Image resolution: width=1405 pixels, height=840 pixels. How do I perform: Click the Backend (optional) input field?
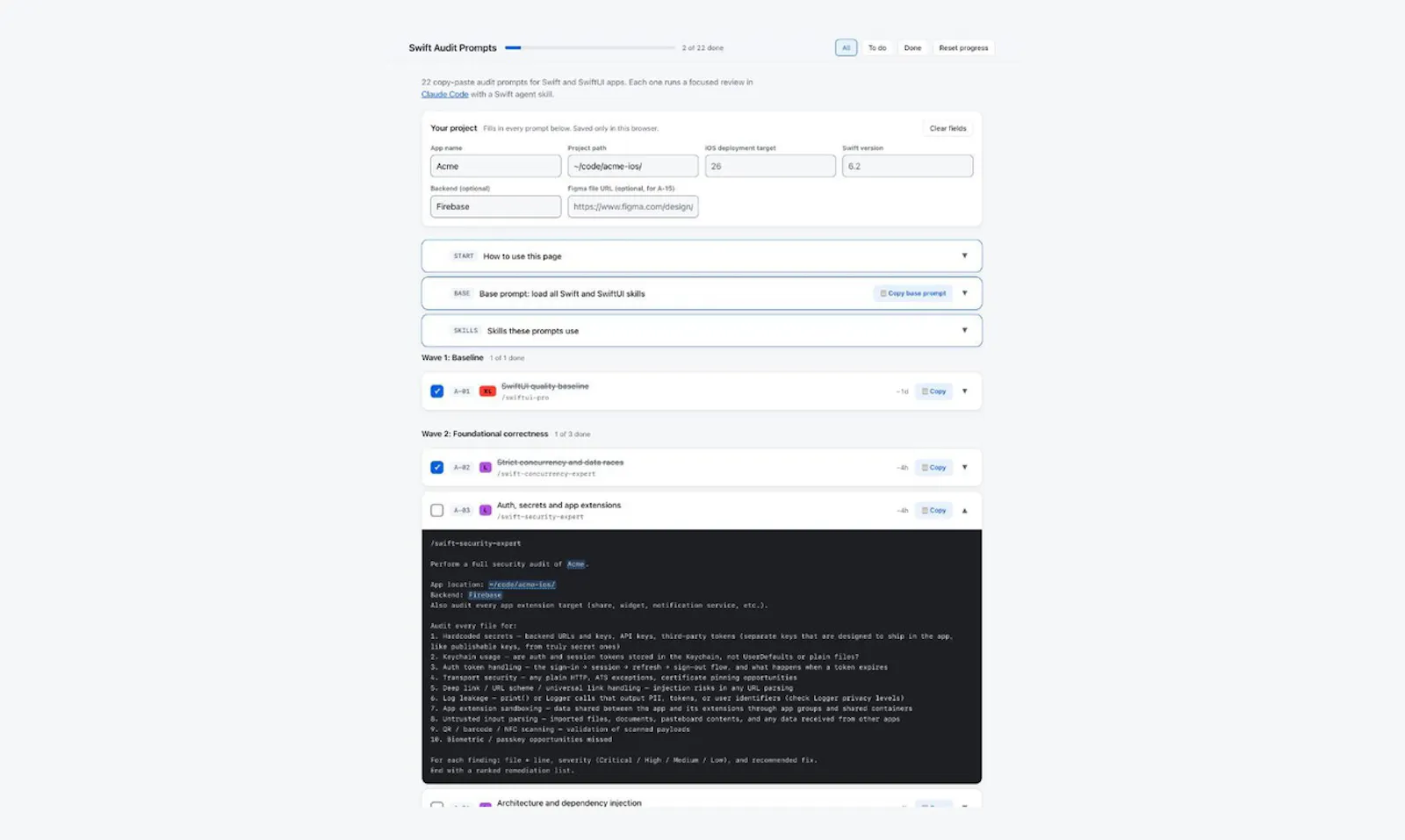(x=495, y=206)
